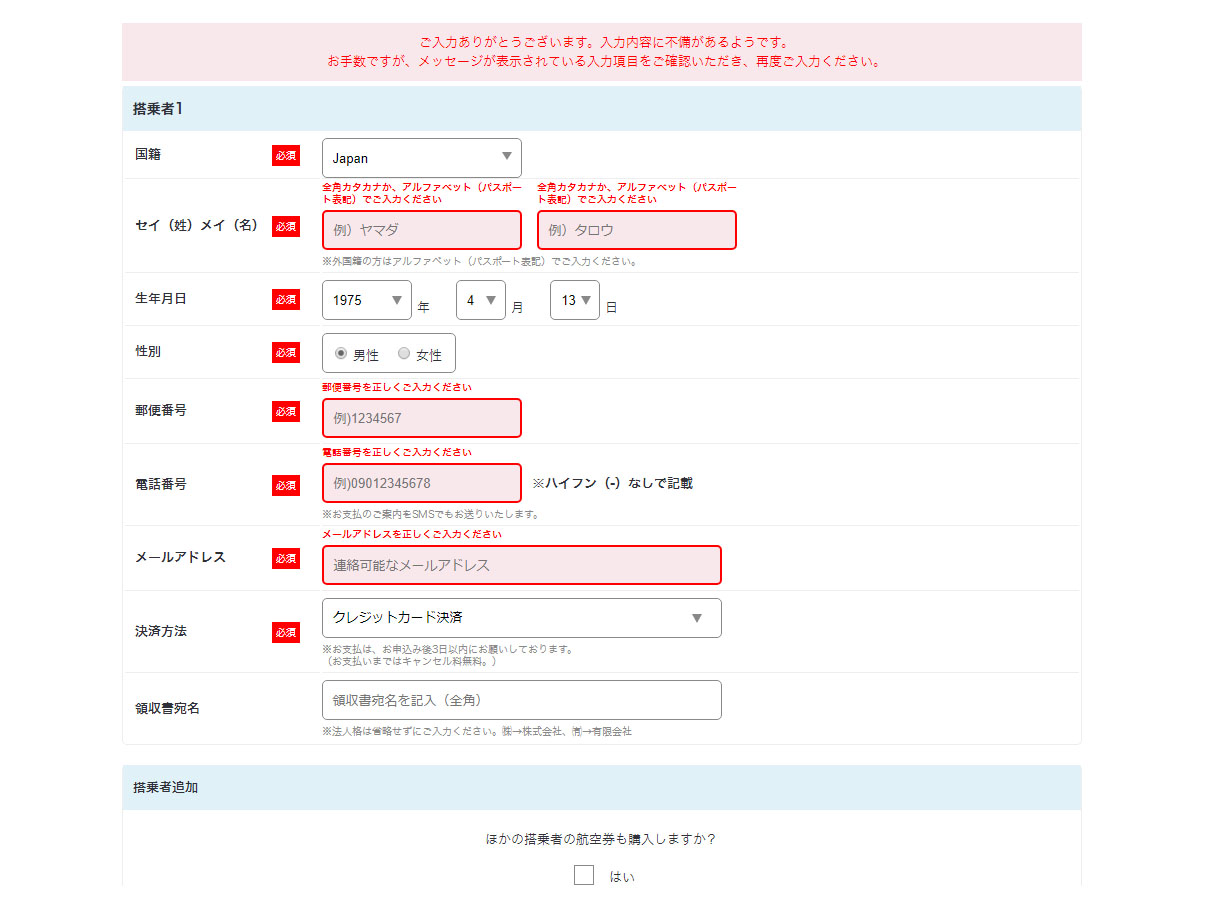The height and width of the screenshot is (909, 1206).
Task: Select the 女性 radio button
Action: click(404, 353)
